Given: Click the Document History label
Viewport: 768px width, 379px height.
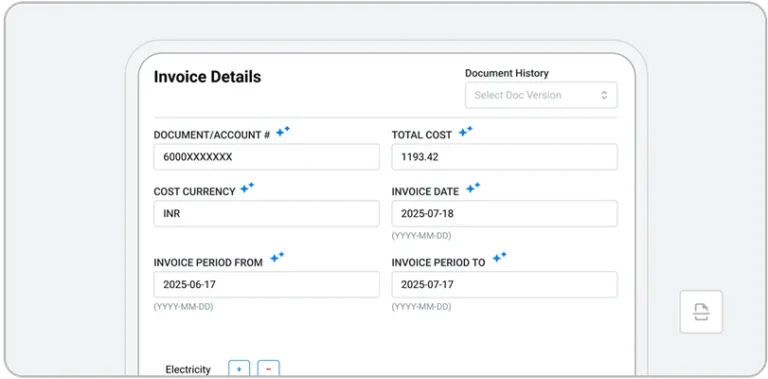Looking at the screenshot, I should [x=506, y=73].
